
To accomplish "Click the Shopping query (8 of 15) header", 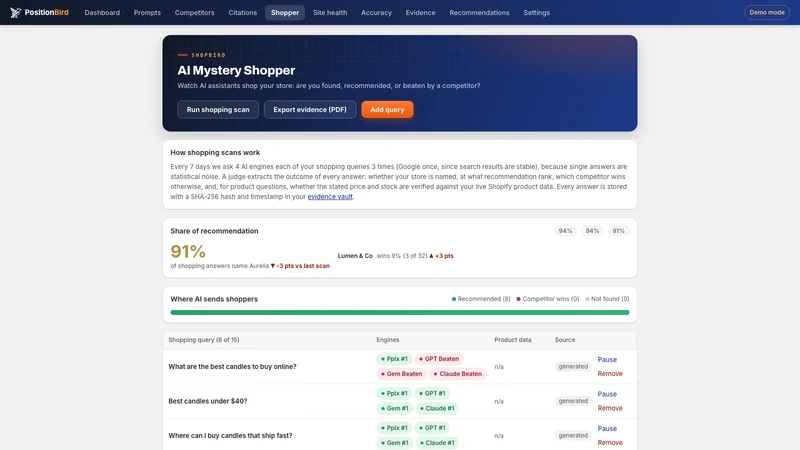I will click(204, 340).
